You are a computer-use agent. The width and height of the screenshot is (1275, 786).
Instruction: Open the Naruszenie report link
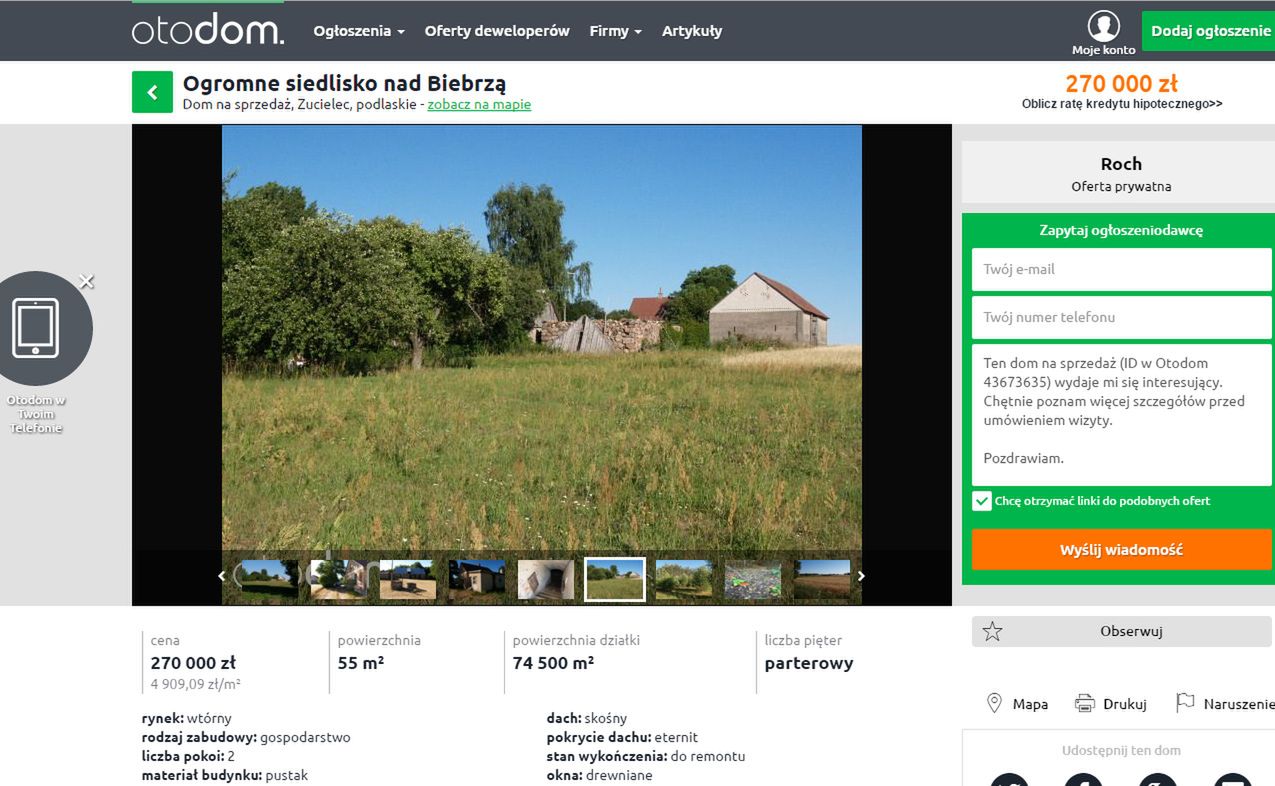[x=1239, y=704]
